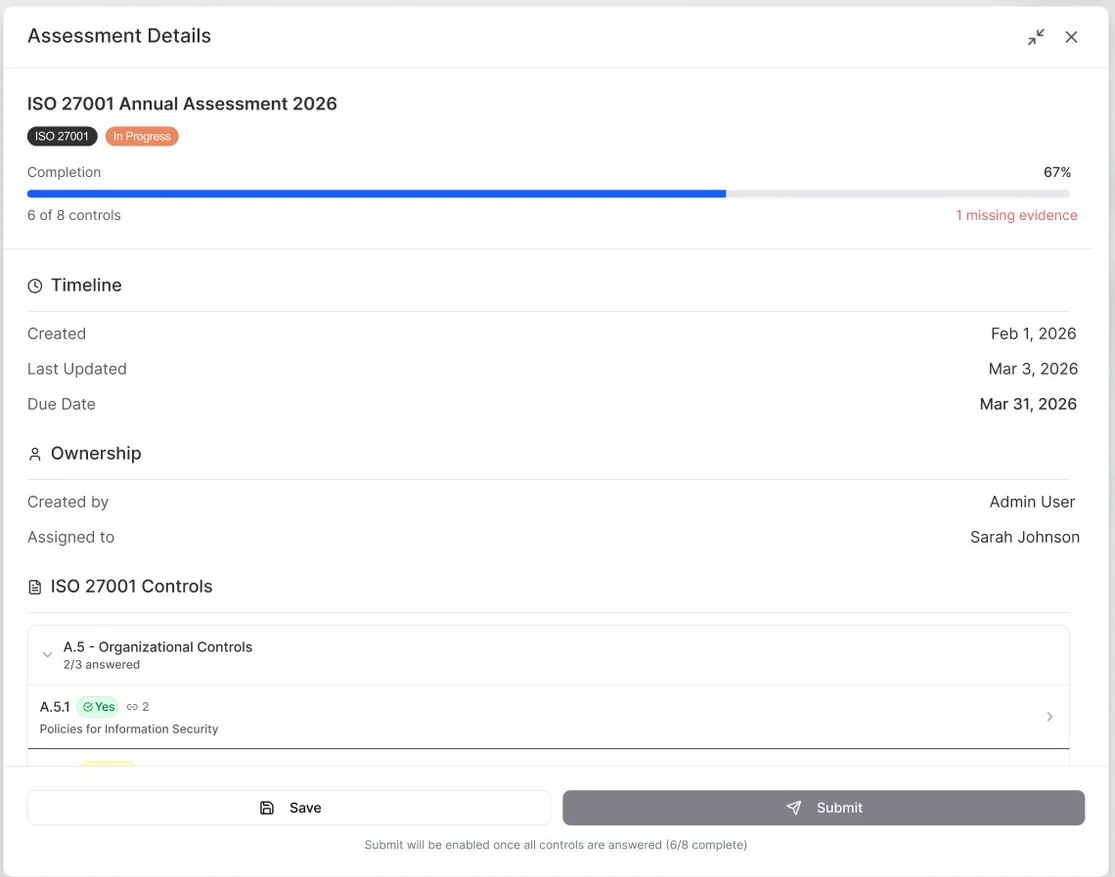Click the 'Submit will be enabled' hint text
Viewport: 1115px width, 877px height.
pos(555,845)
